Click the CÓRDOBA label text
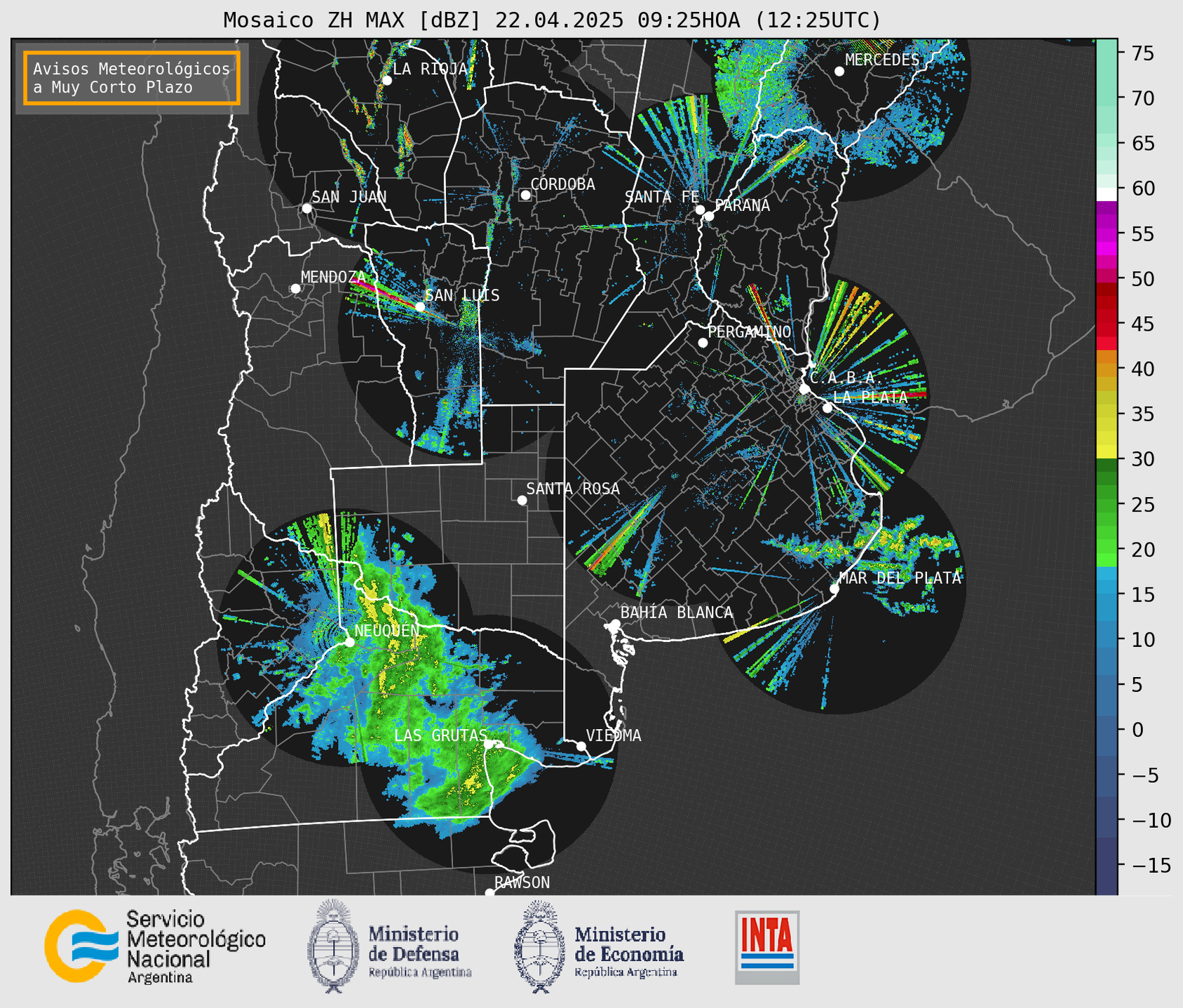 562,184
